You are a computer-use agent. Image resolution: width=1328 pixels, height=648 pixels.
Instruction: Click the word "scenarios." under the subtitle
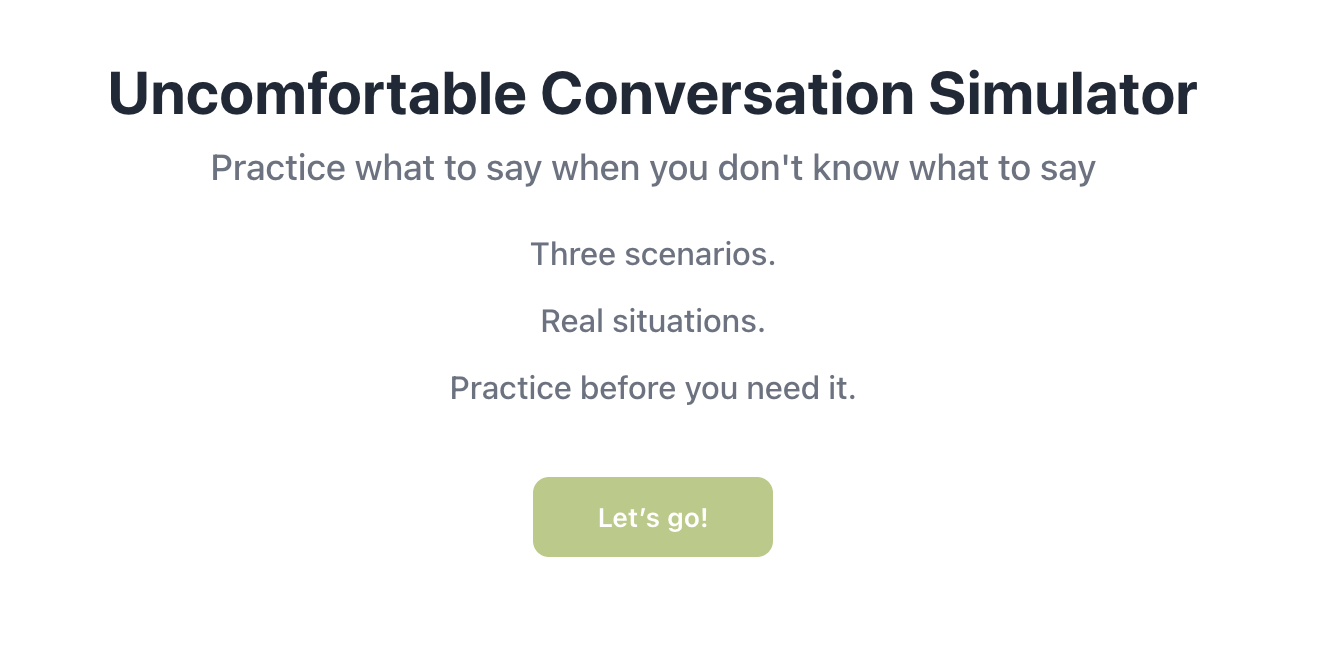coord(700,254)
